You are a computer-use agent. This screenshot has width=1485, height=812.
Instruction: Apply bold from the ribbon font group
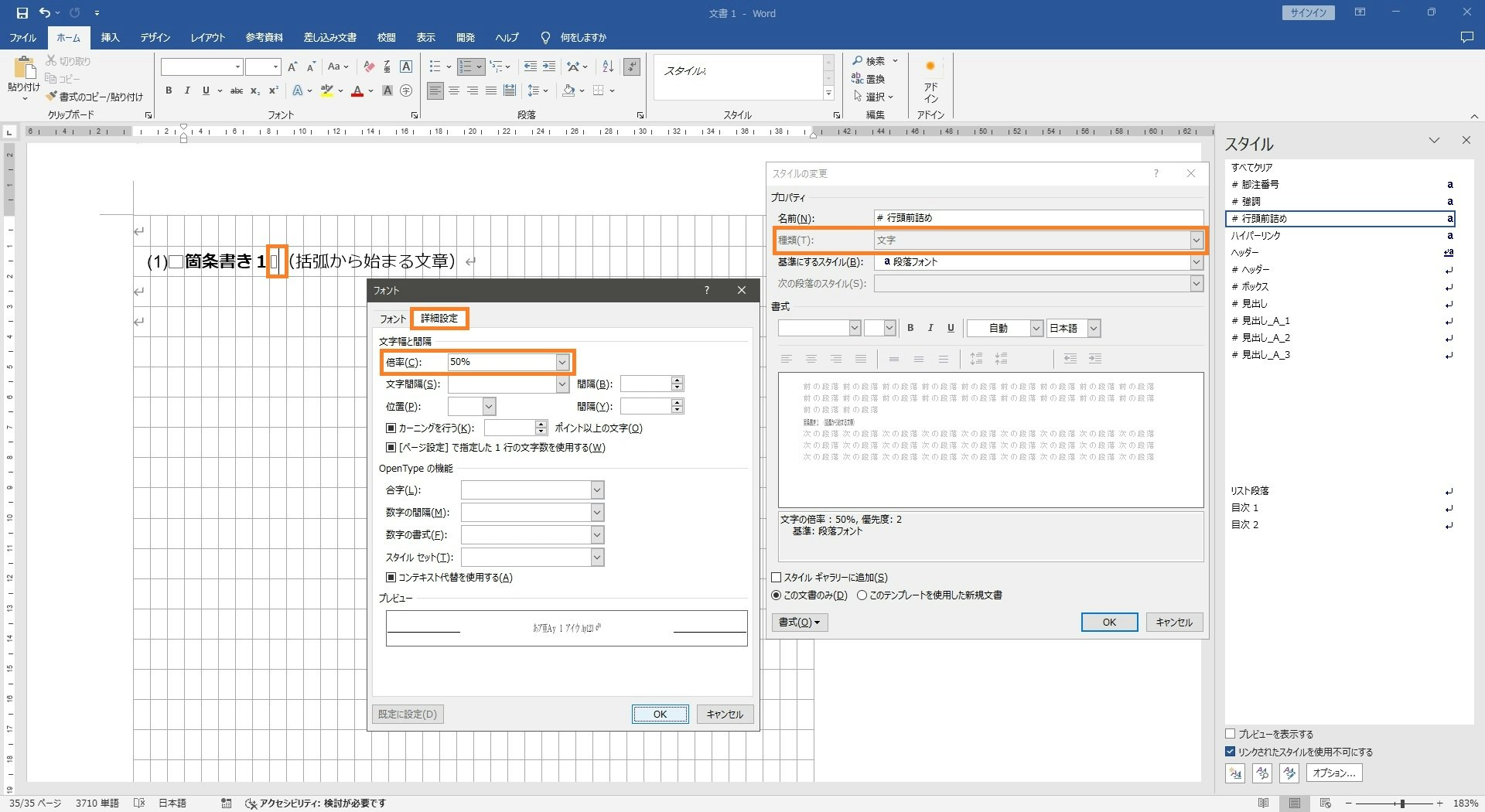click(169, 90)
